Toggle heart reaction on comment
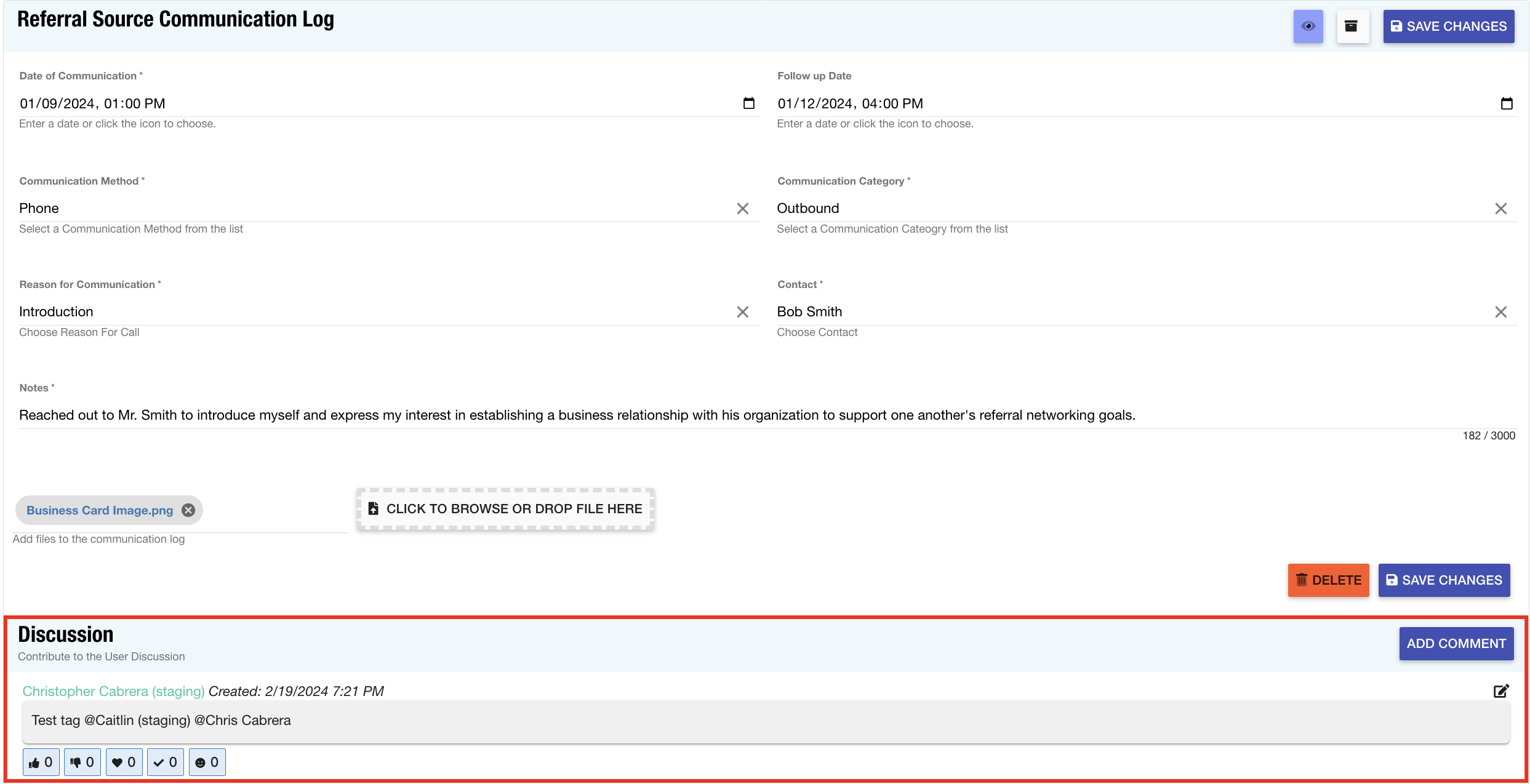The image size is (1530, 784). point(124,762)
